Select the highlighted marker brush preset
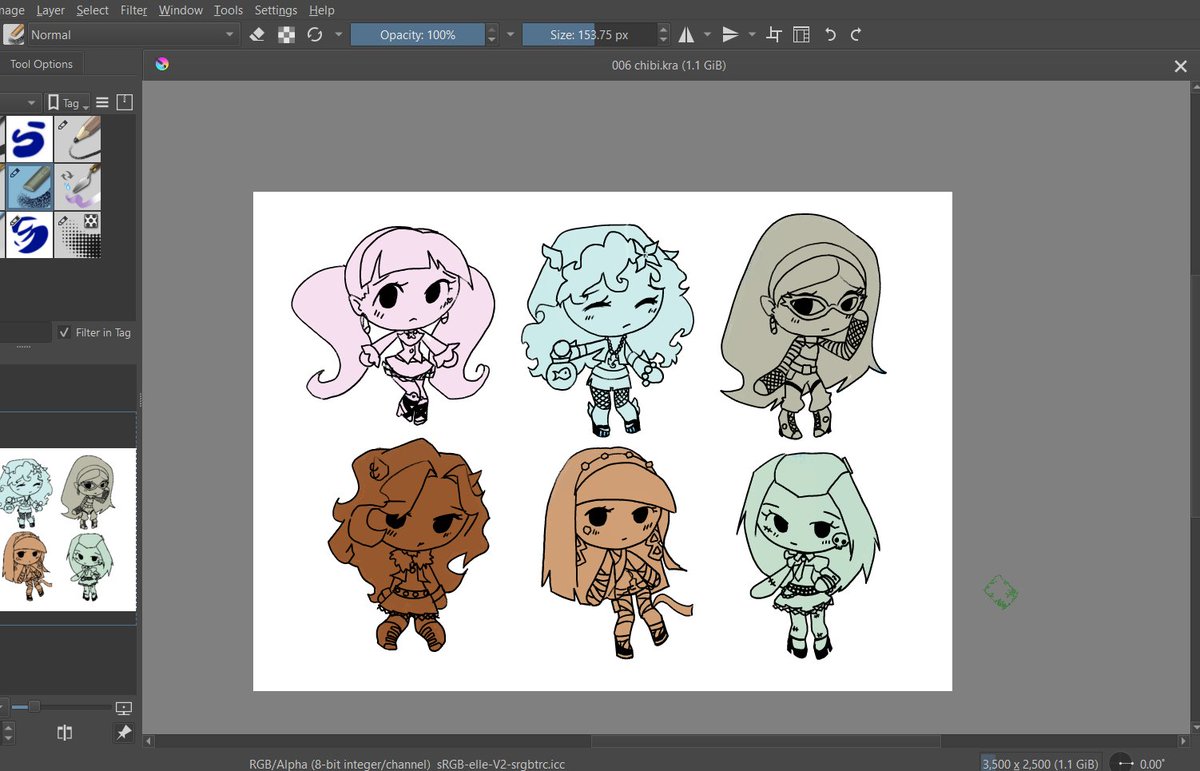Image resolution: width=1200 pixels, height=771 pixels. click(x=29, y=187)
